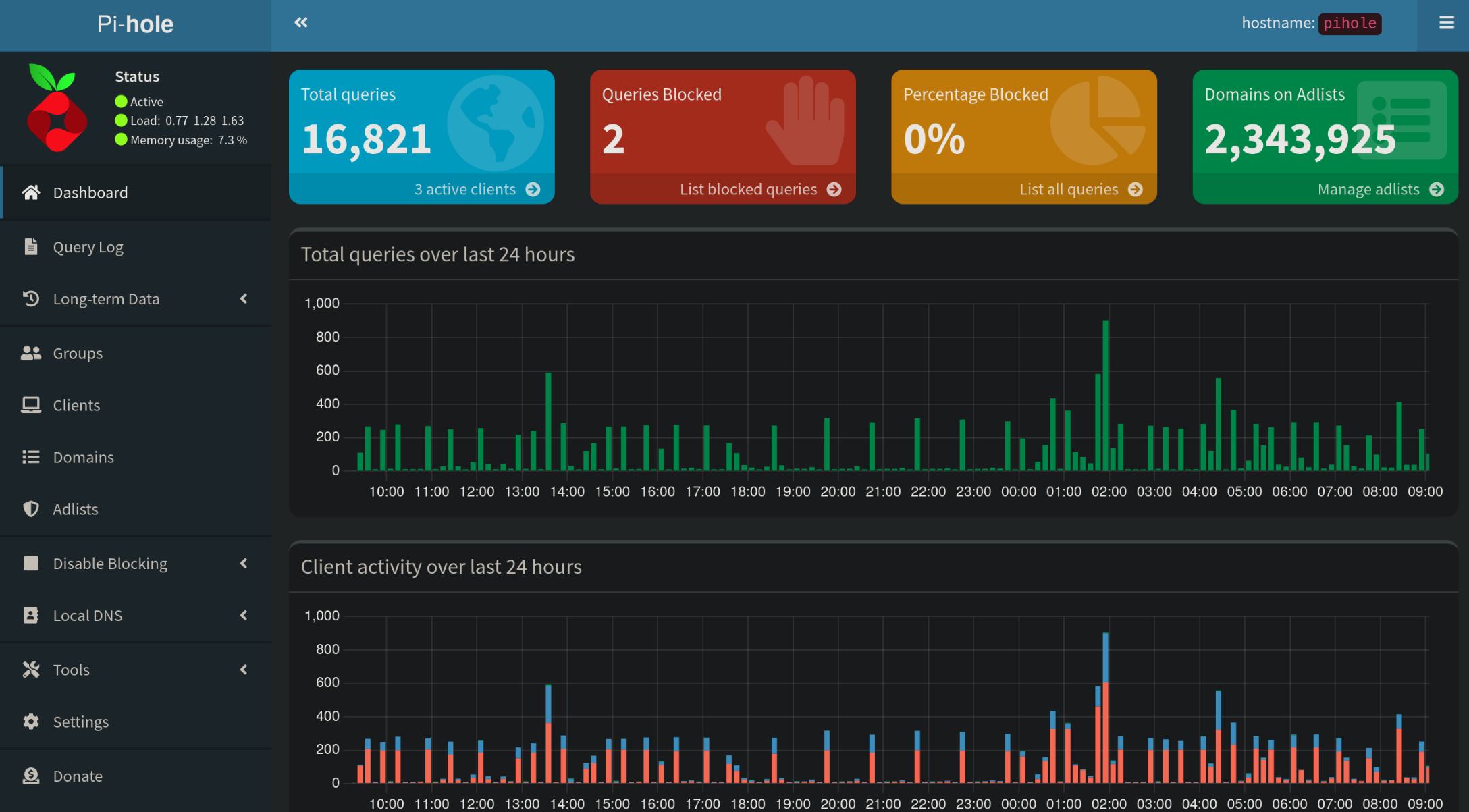
Task: Click the Client activity over last 24 hours heading
Action: click(441, 567)
